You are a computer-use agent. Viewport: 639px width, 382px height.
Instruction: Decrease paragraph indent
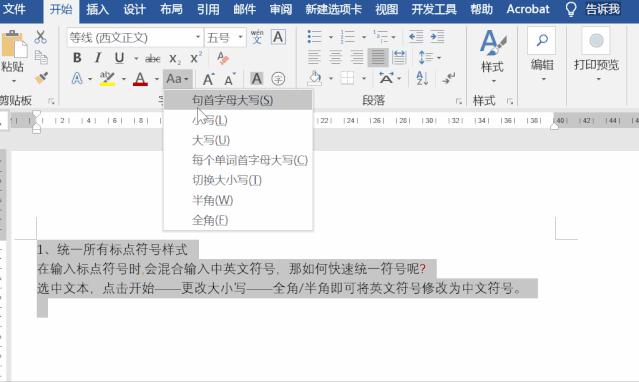(416, 37)
